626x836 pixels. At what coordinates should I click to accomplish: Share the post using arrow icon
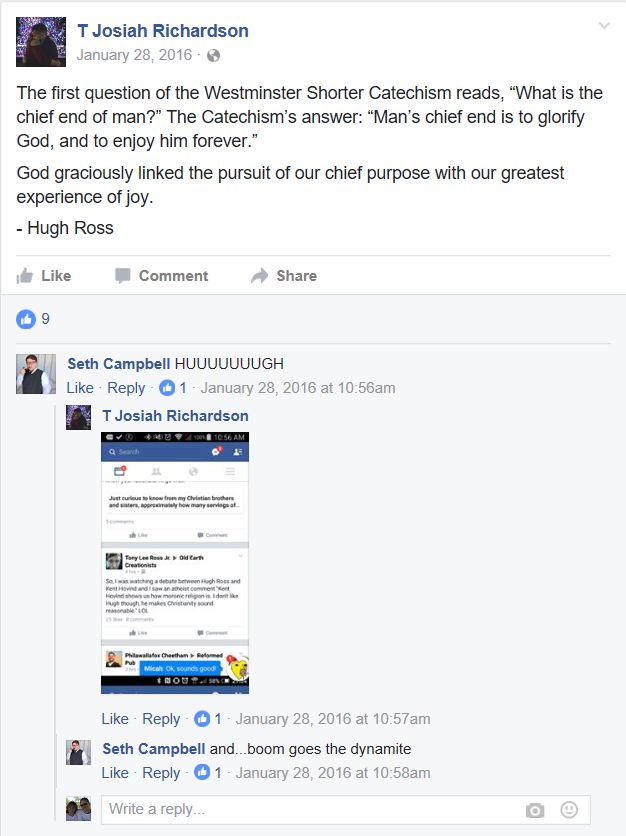click(x=284, y=276)
